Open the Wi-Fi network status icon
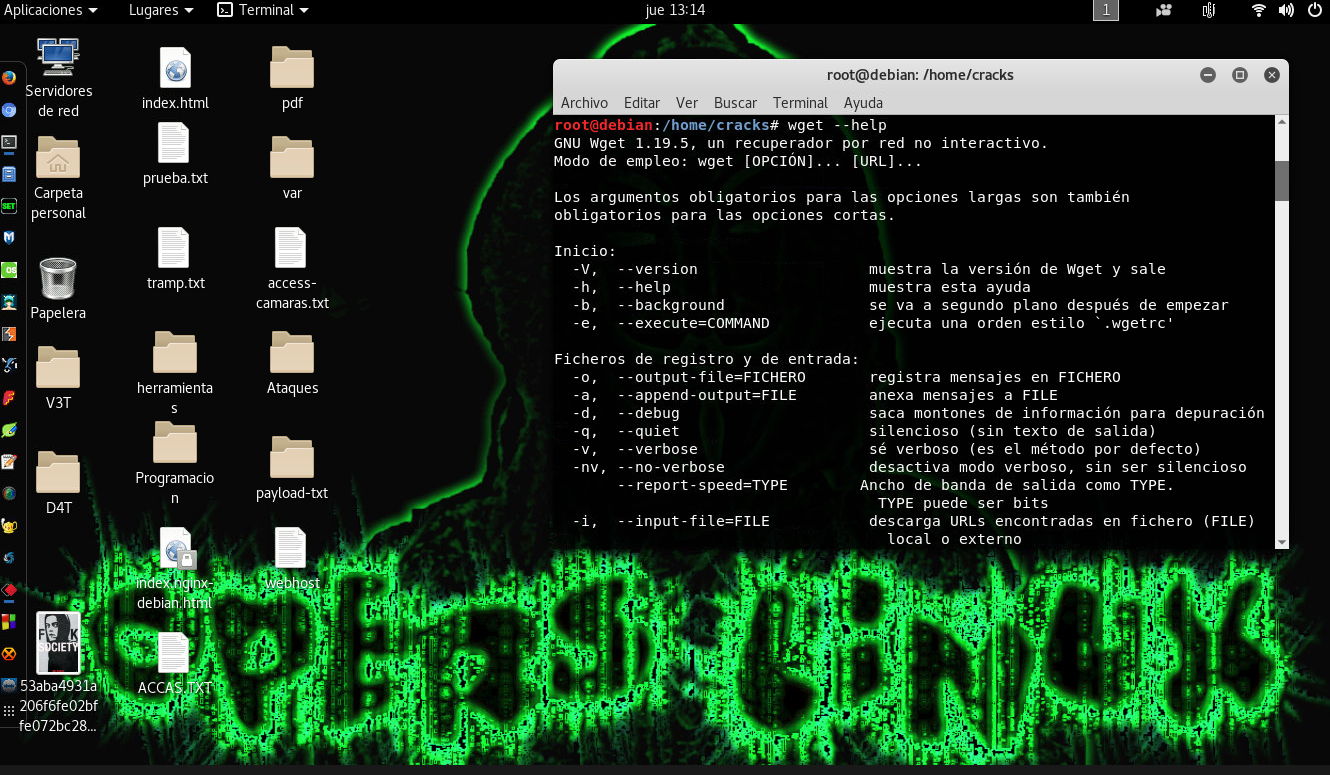The width and height of the screenshot is (1330, 775). coord(1259,10)
